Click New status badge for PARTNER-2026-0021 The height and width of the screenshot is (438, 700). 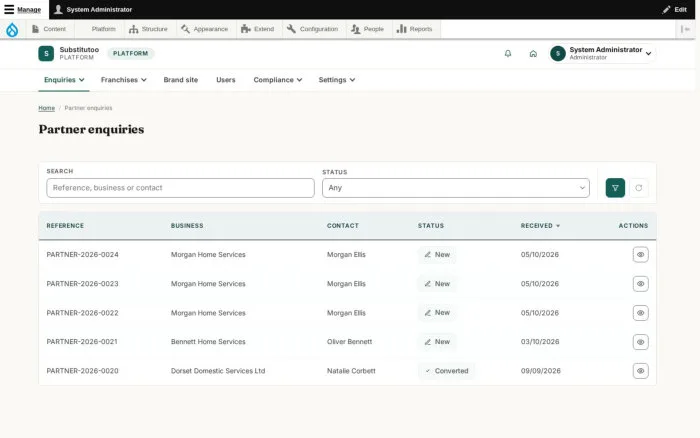coord(437,342)
